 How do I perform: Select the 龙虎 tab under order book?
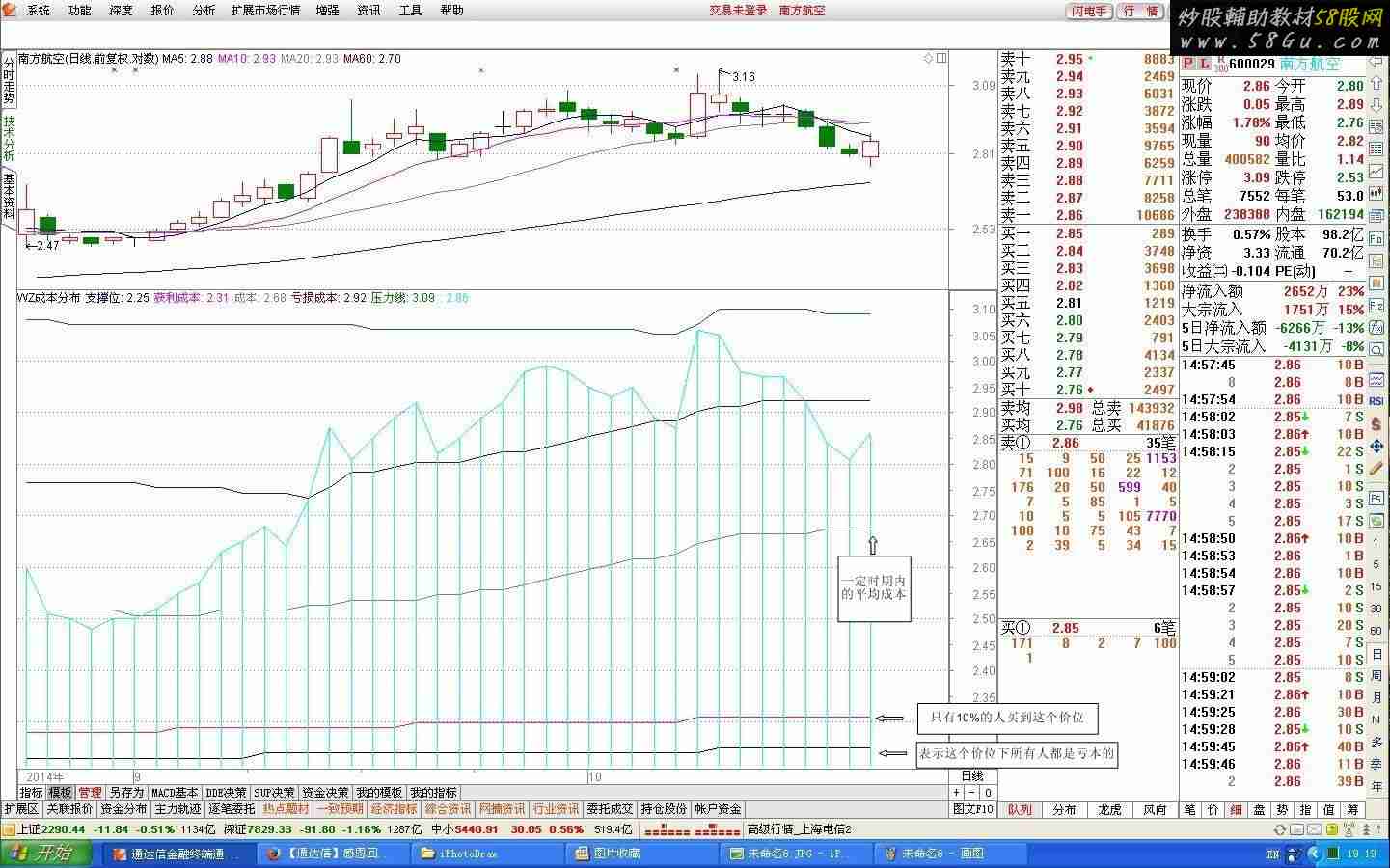[1110, 809]
